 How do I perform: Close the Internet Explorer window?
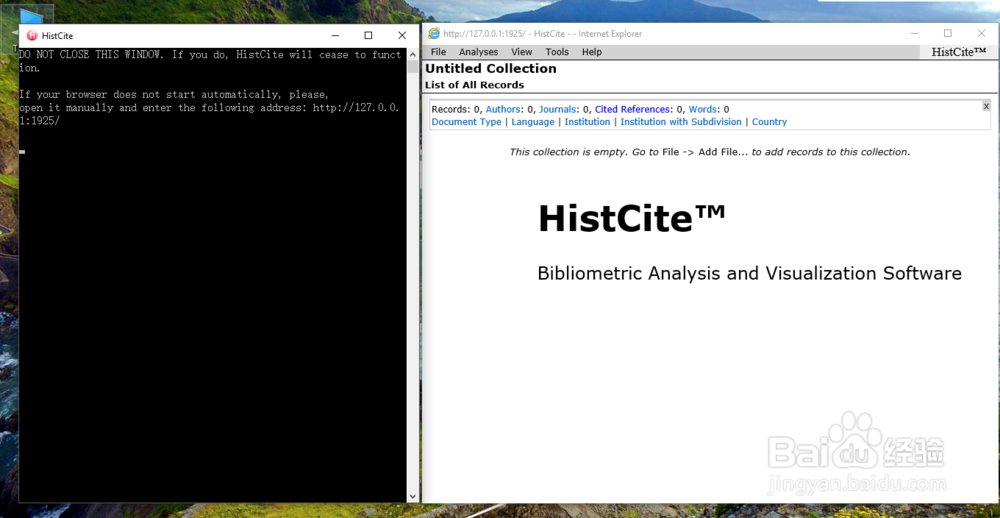982,33
